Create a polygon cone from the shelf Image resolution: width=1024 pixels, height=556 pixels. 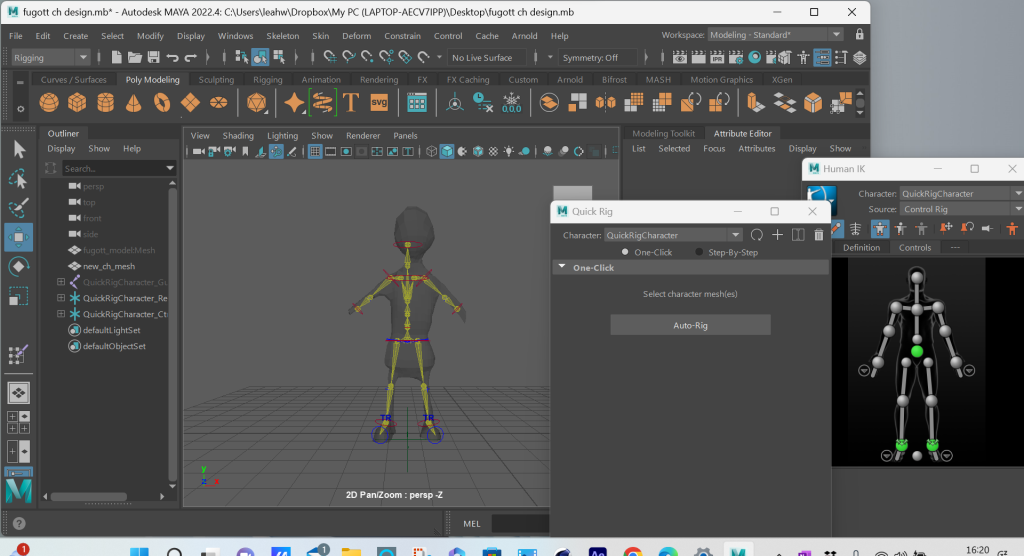(133, 103)
